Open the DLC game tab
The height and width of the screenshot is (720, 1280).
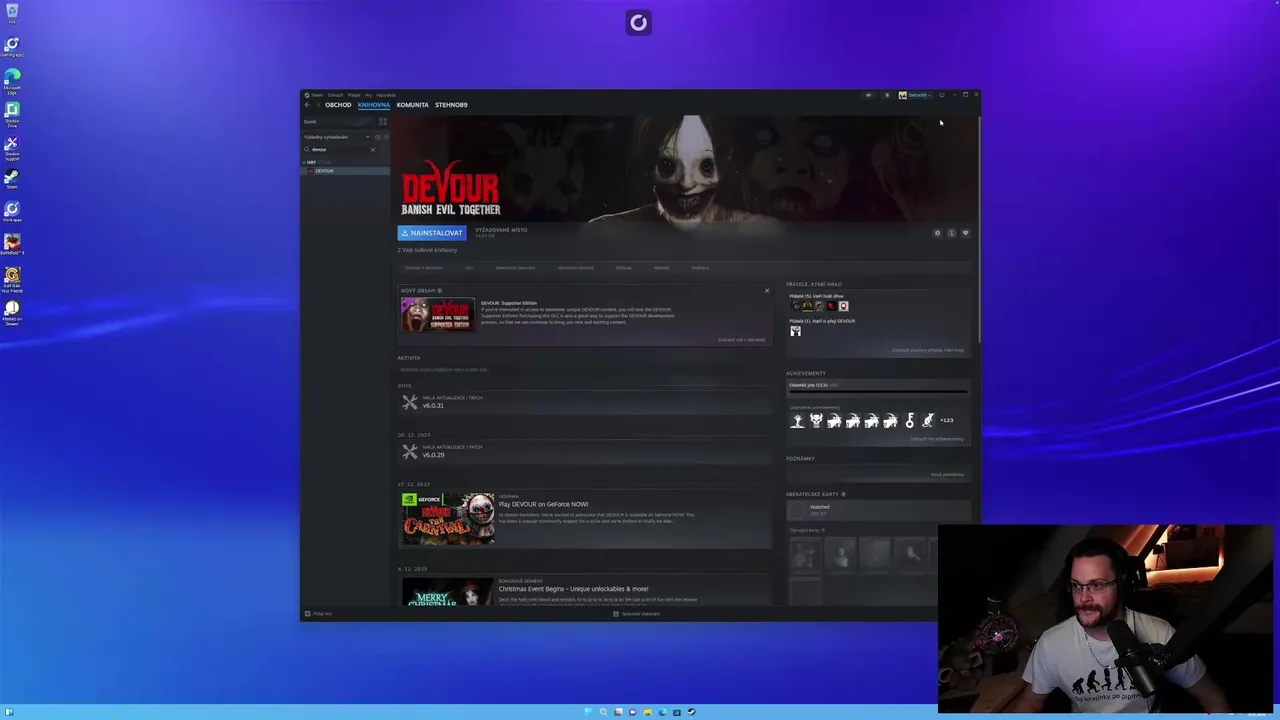pyautogui.click(x=469, y=268)
